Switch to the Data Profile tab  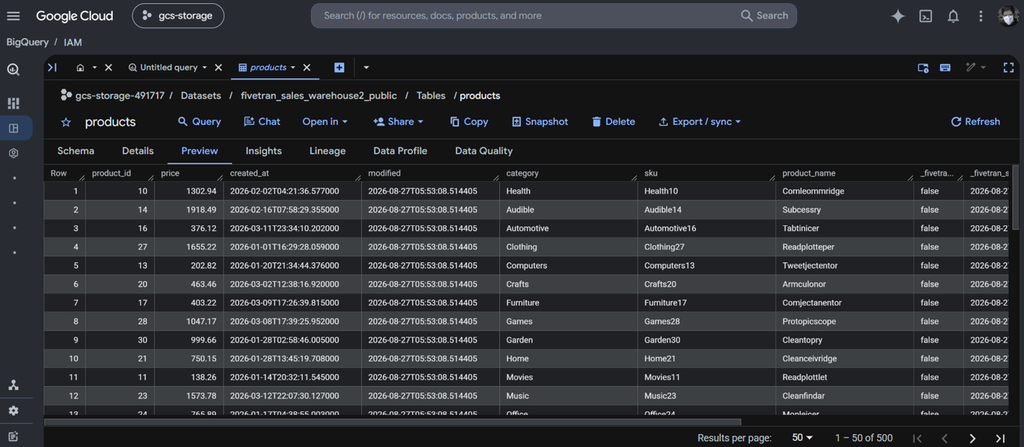400,151
